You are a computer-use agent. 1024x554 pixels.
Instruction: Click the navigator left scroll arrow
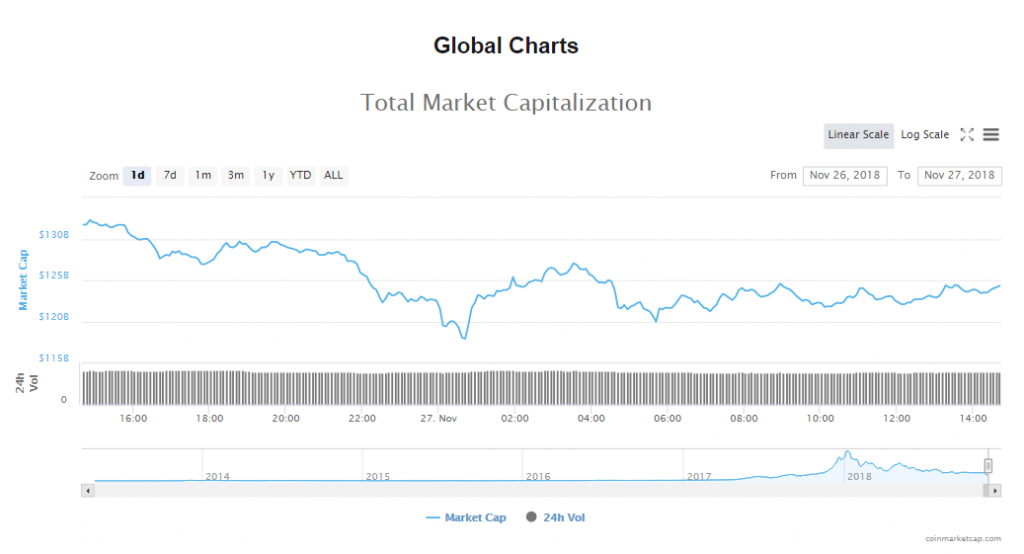[88, 491]
